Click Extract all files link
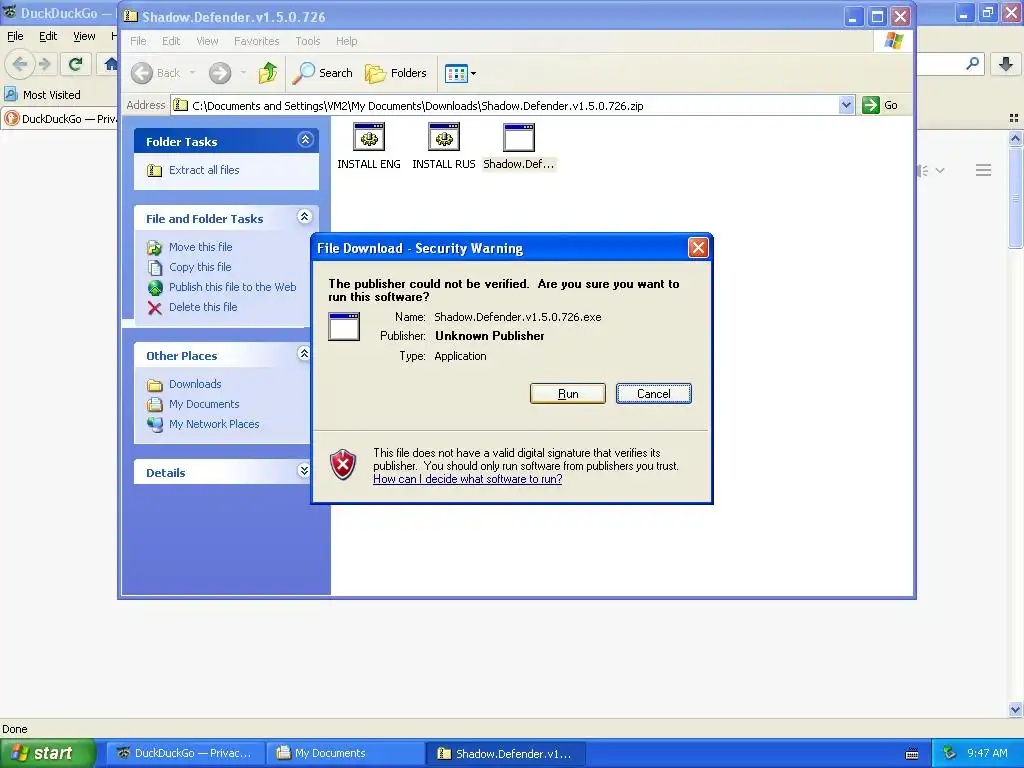Viewport: 1024px width, 768px height. (x=204, y=170)
